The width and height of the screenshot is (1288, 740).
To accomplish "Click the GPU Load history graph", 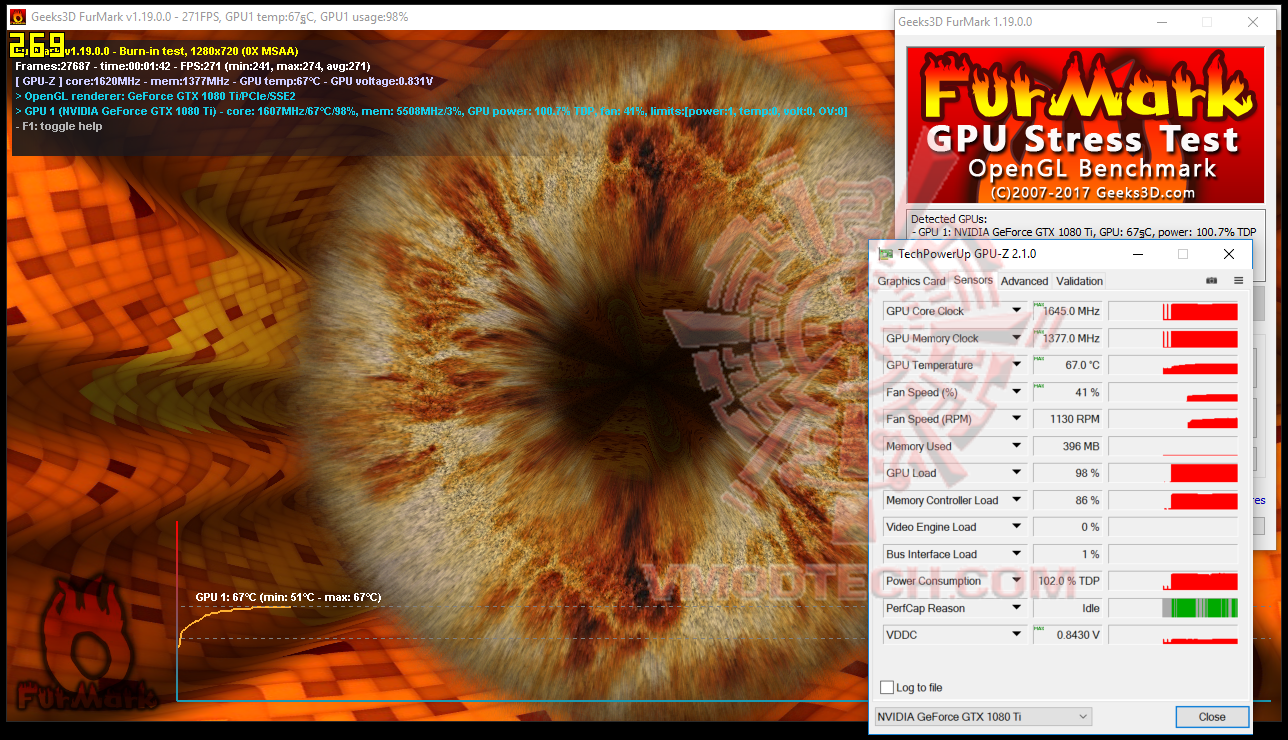I will point(1173,473).
